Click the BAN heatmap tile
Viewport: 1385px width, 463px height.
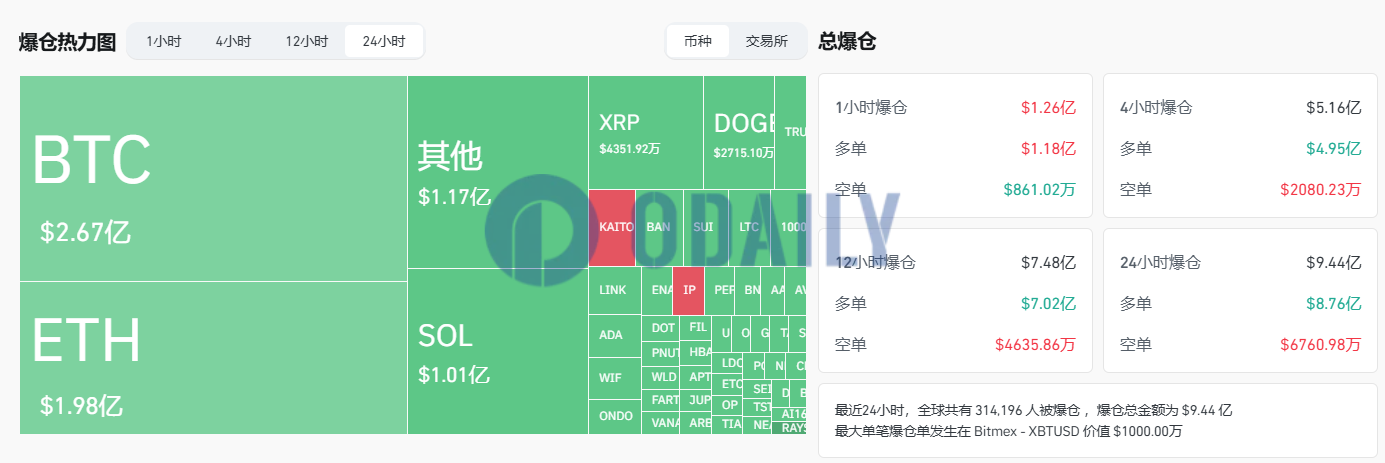coord(659,228)
